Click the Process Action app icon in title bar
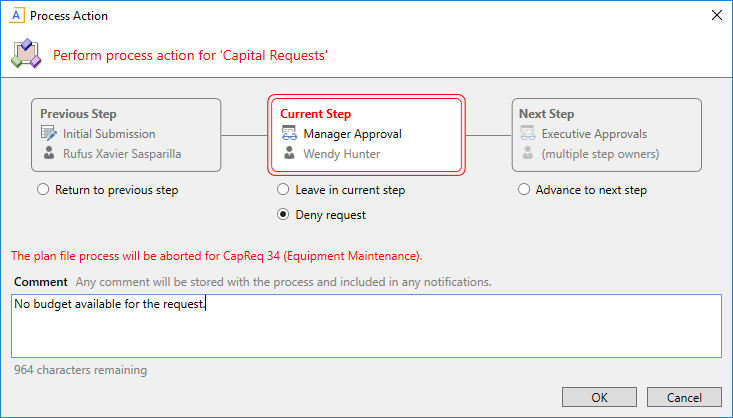The width and height of the screenshot is (733, 418). (x=16, y=16)
